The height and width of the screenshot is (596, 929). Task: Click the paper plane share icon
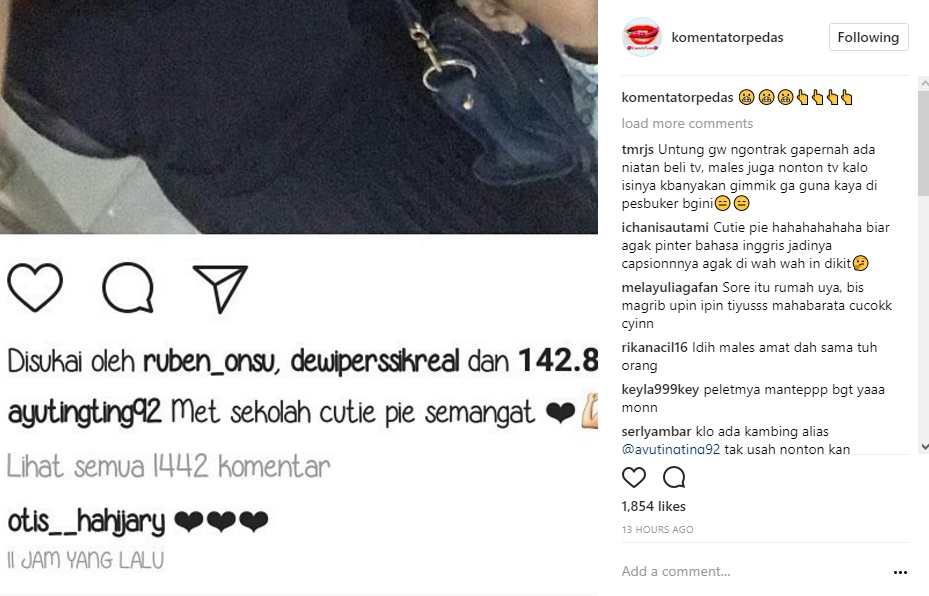coord(220,289)
